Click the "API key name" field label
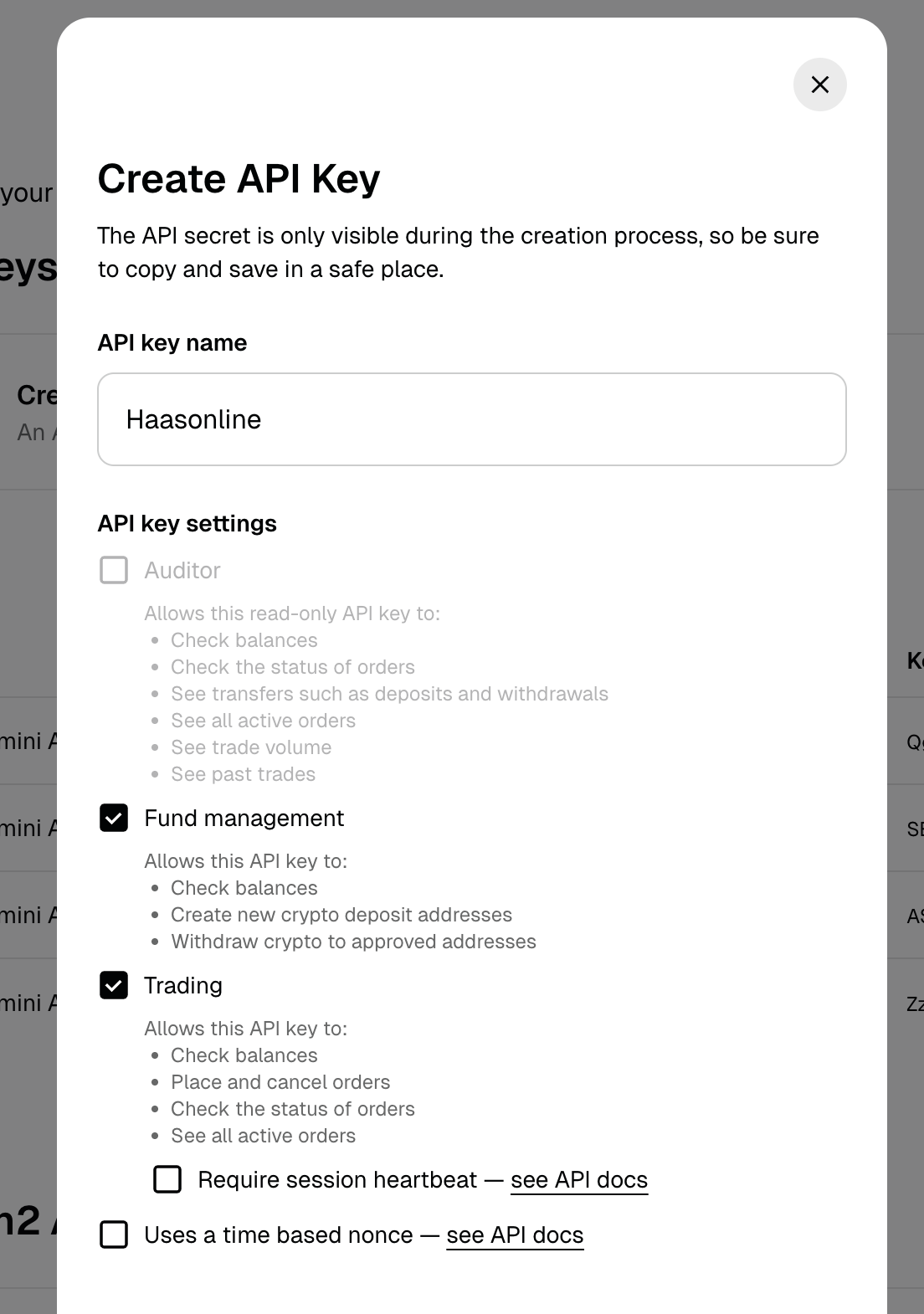The width and height of the screenshot is (924, 1314). [172, 342]
